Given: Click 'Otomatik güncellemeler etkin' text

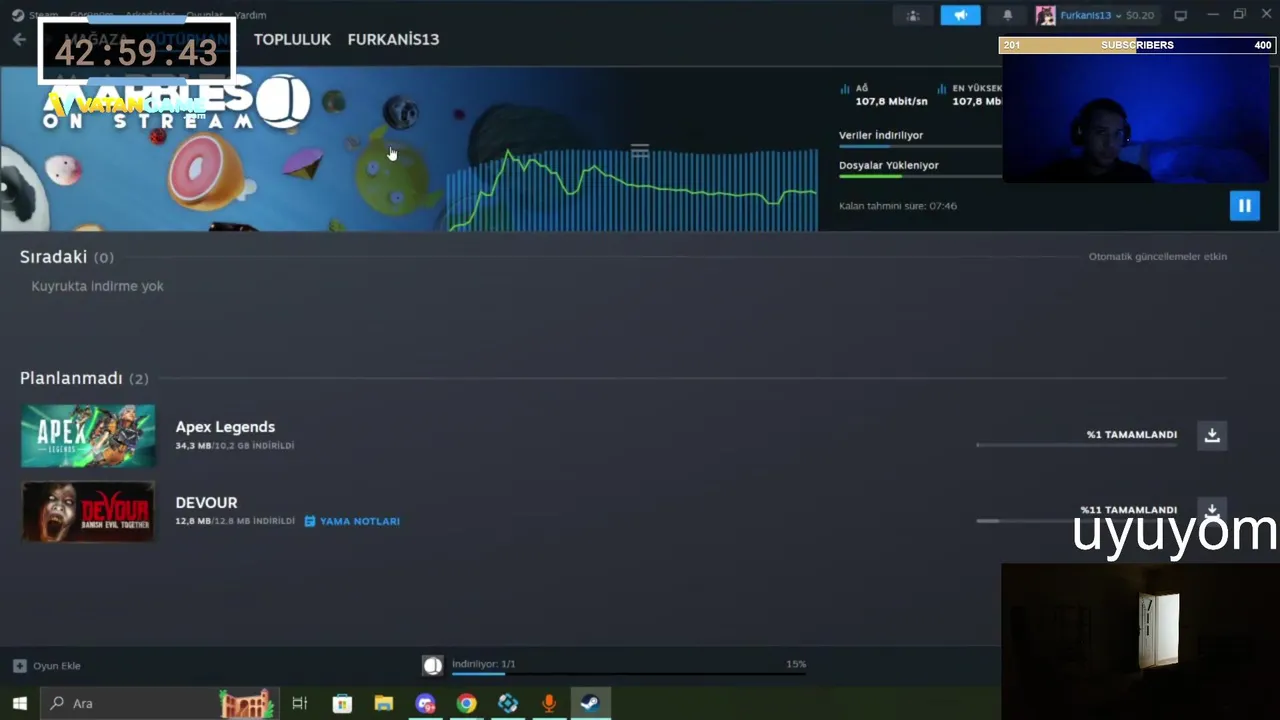Looking at the screenshot, I should (1157, 257).
